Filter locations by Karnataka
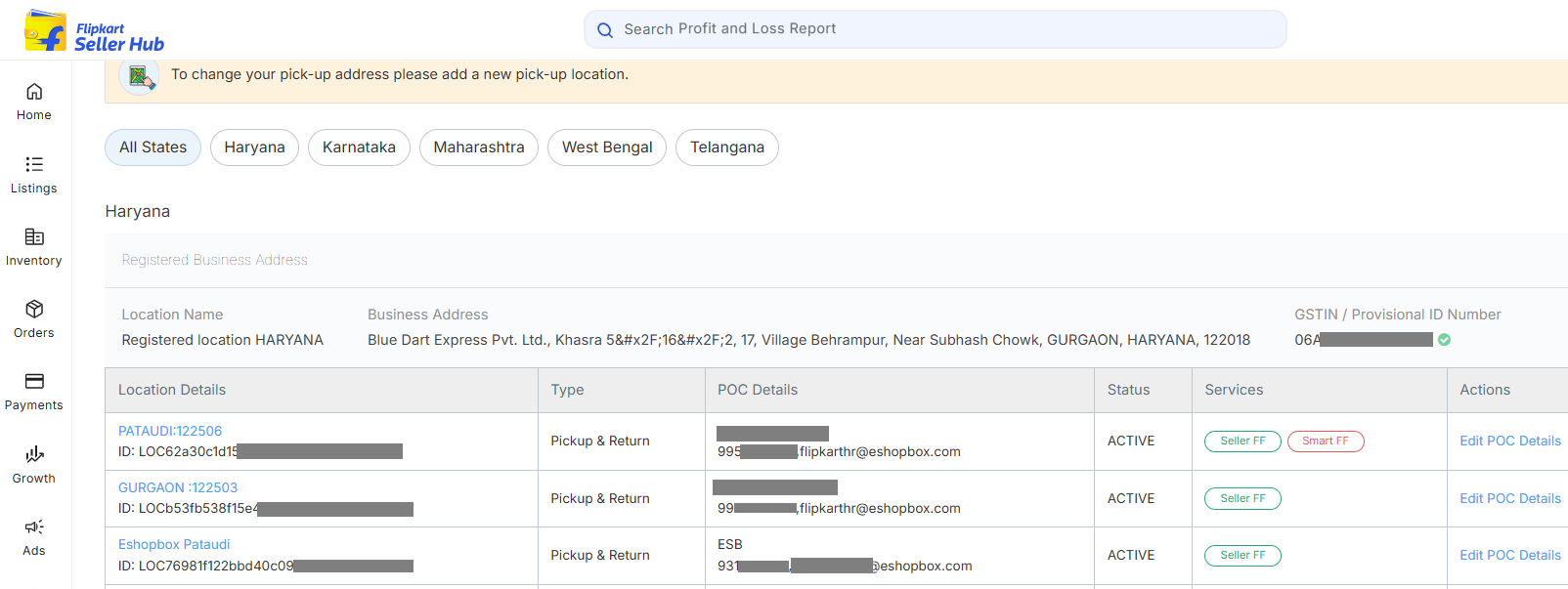Viewport: 1568px width, 589px height. (359, 147)
